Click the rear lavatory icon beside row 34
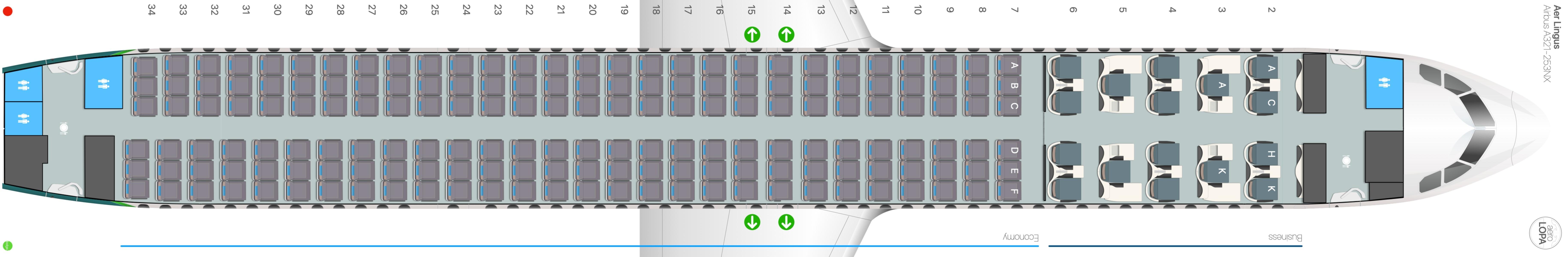This screenshot has height=257, width=1568. [103, 83]
